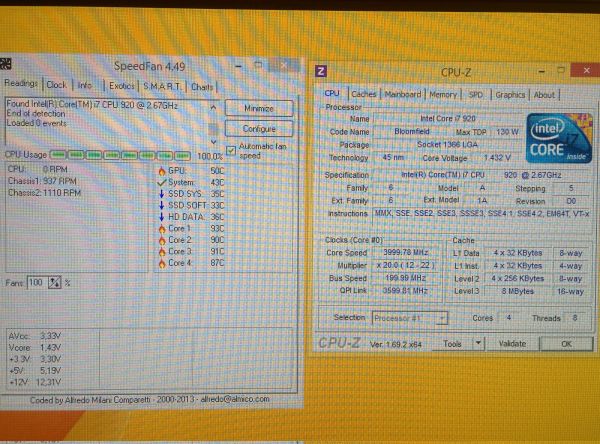Image resolution: width=600 pixels, height=444 pixels.
Task: Switch to the Exotics tab
Action: click(x=121, y=86)
